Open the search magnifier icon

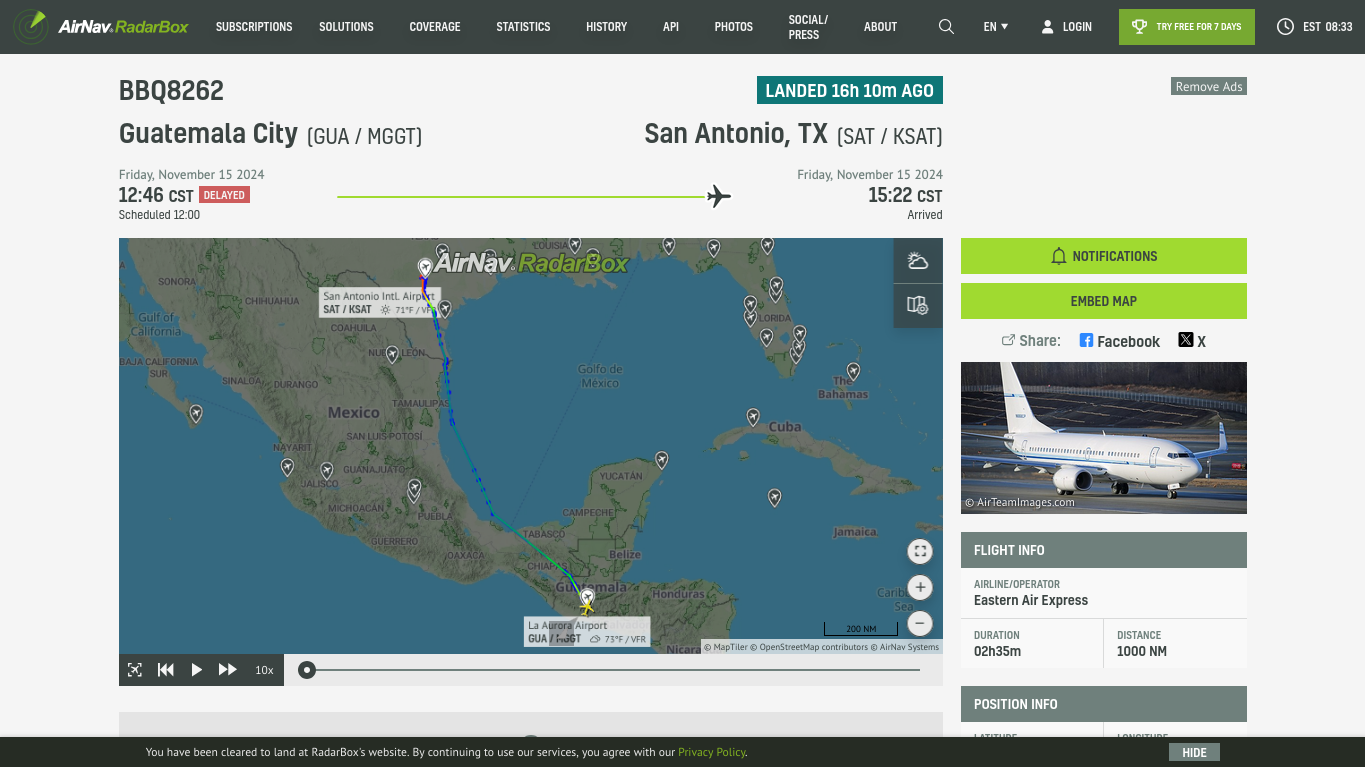pos(946,27)
